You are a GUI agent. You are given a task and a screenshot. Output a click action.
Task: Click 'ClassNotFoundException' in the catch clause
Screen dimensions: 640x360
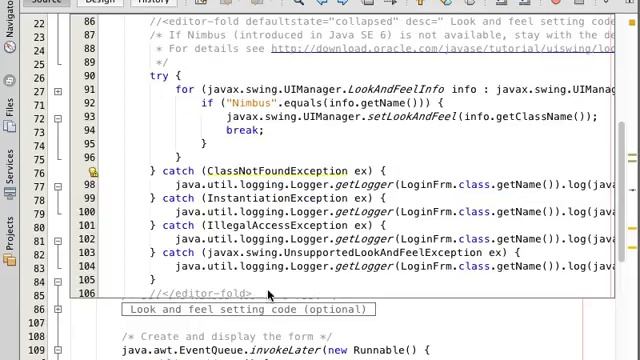pyautogui.click(x=278, y=171)
